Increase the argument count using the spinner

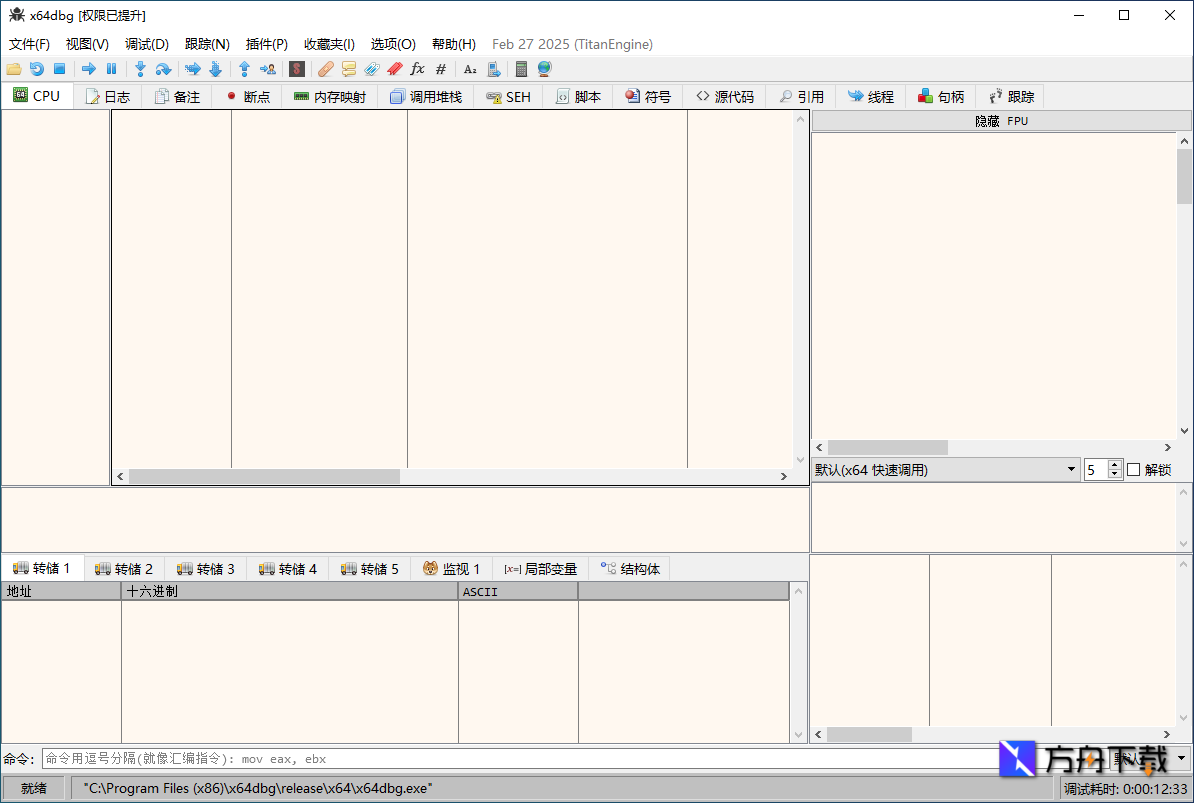tap(1114, 464)
